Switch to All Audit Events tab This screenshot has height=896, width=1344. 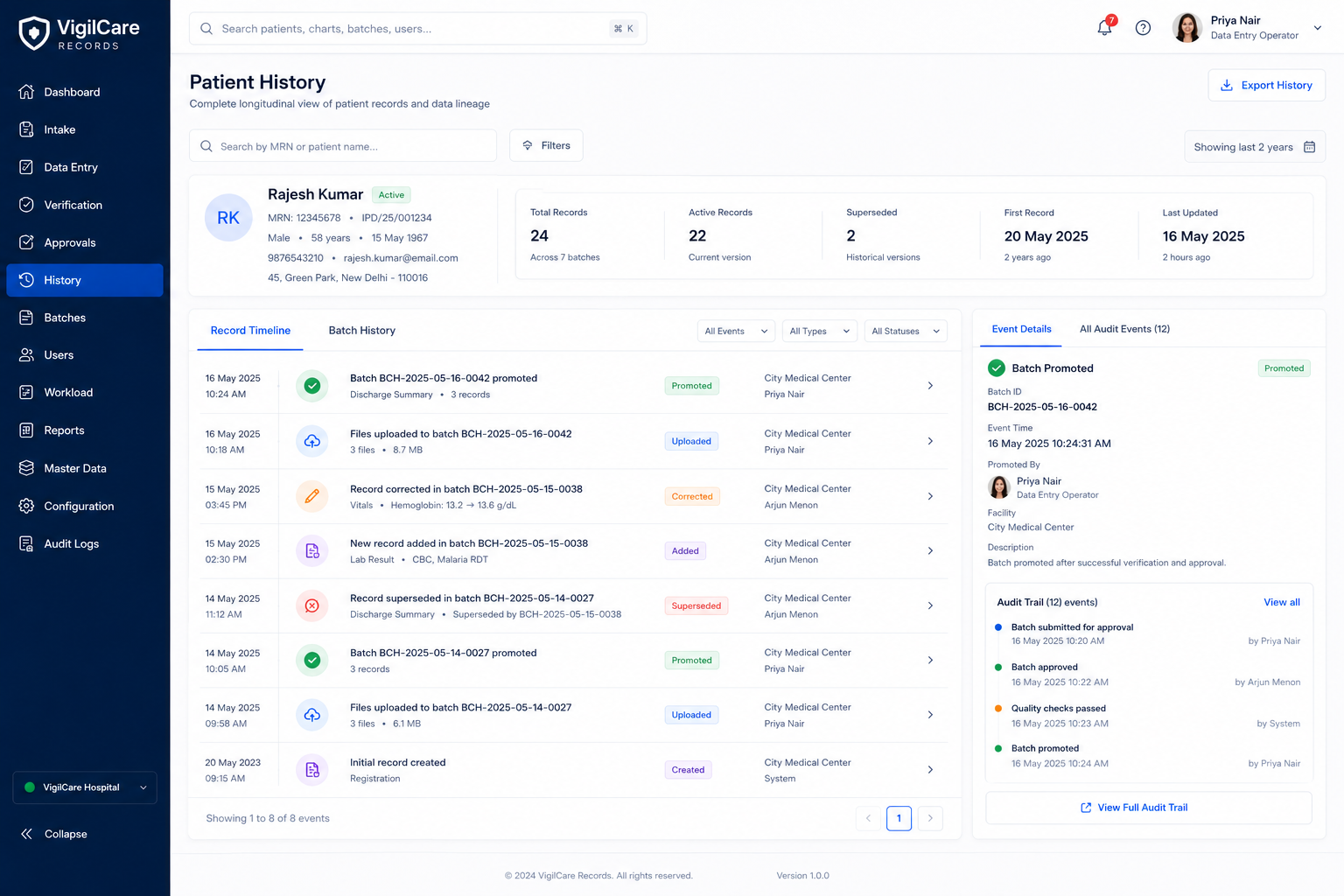coord(1124,329)
